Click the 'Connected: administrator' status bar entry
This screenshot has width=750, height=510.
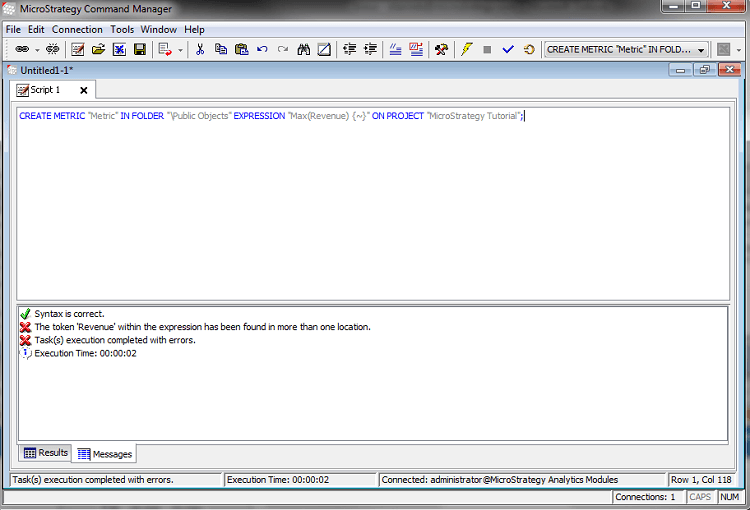[522, 480]
